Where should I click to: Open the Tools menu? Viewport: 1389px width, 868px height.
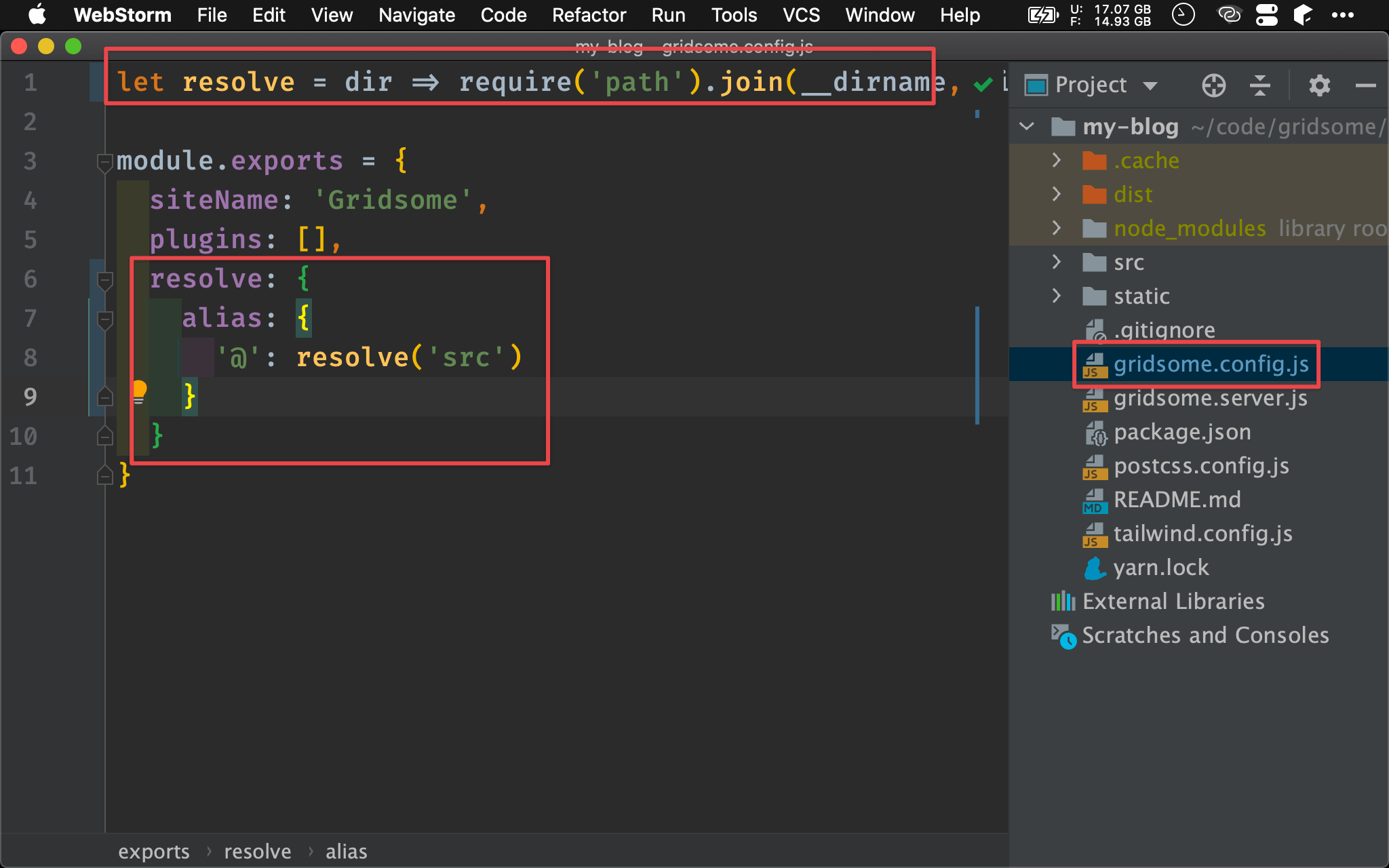734,15
